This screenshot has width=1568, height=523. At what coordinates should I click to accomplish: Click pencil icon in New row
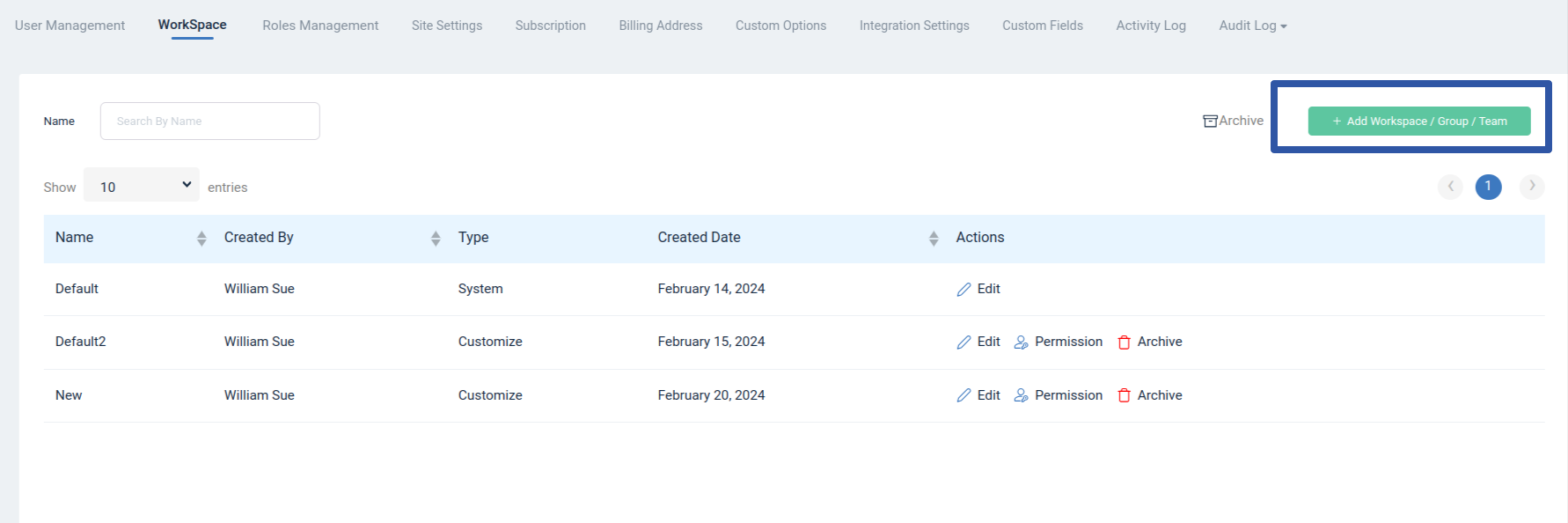[964, 396]
